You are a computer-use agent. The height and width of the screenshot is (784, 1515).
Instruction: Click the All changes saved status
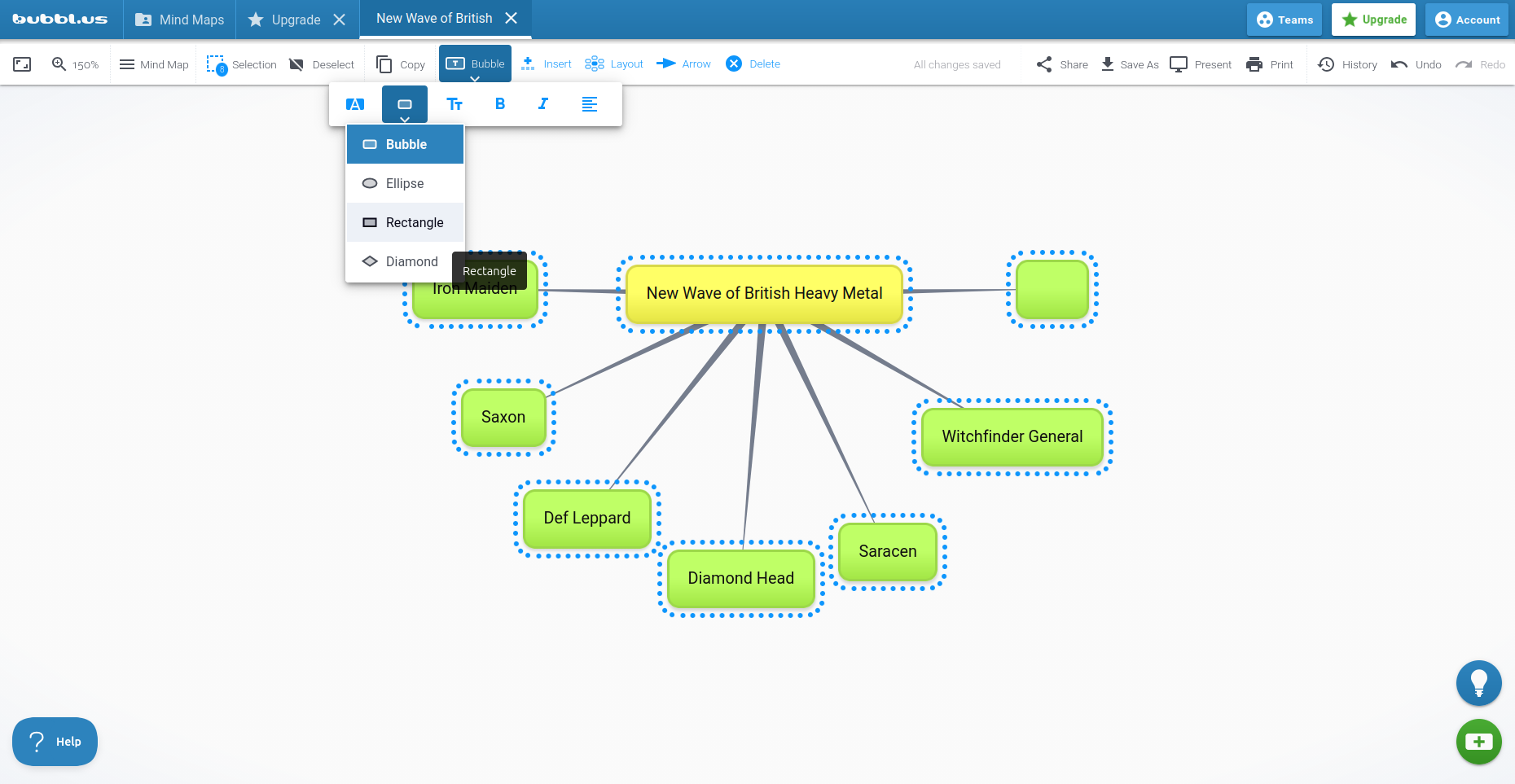[x=957, y=64]
